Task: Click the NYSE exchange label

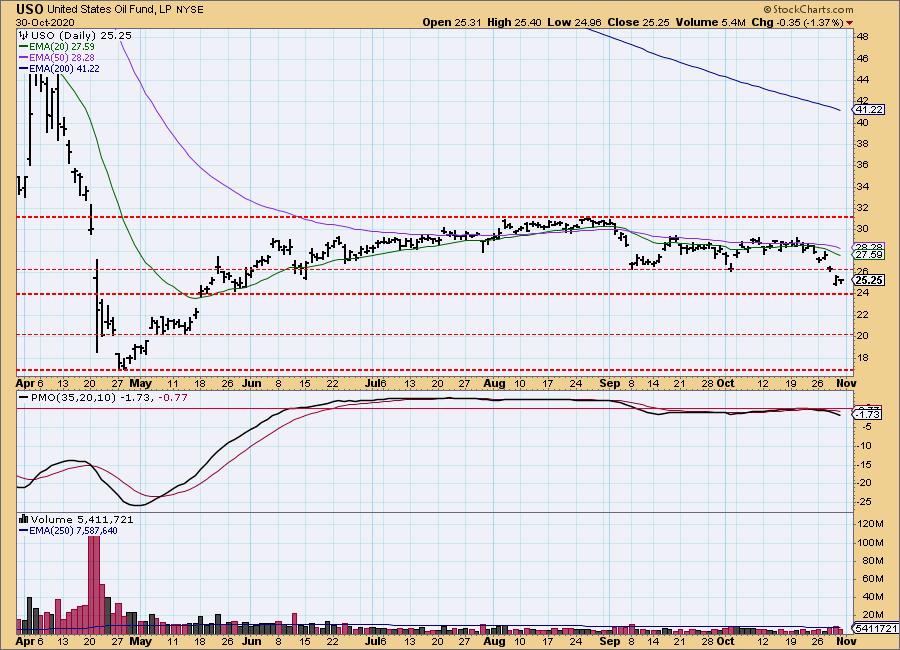Action: pyautogui.click(x=189, y=10)
